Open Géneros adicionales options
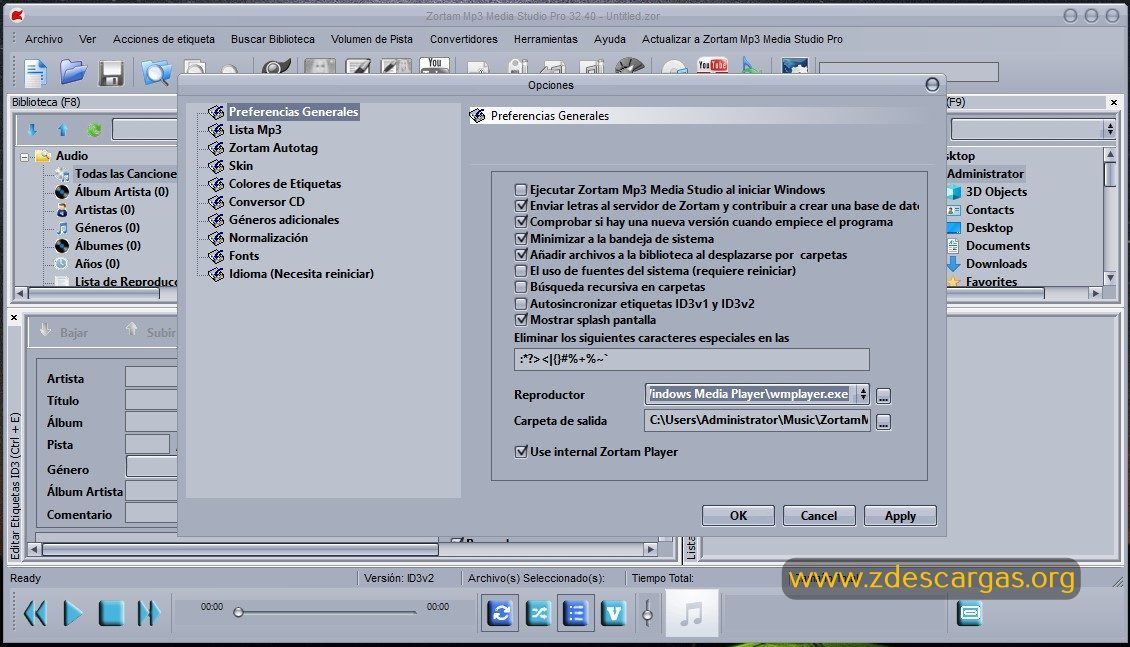 click(x=284, y=220)
